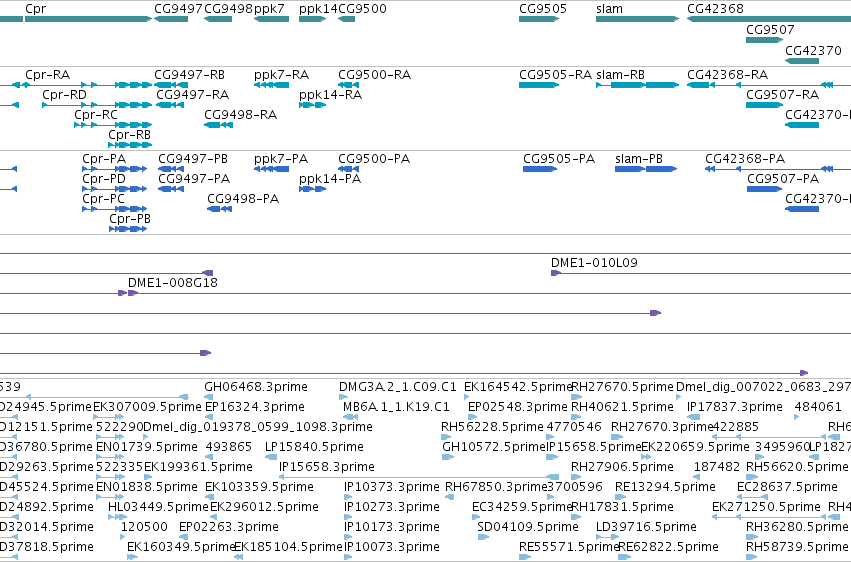Click transcript Cpr-RD label
The image size is (851, 562).
(65, 95)
